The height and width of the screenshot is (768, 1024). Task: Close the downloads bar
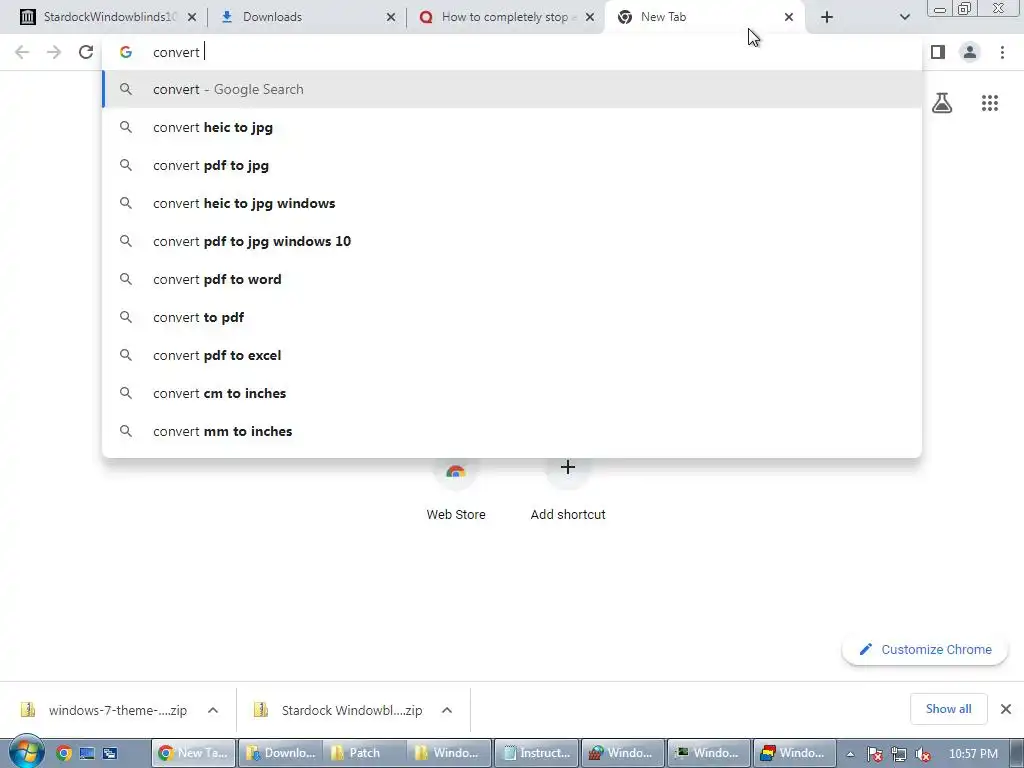coord(1006,709)
